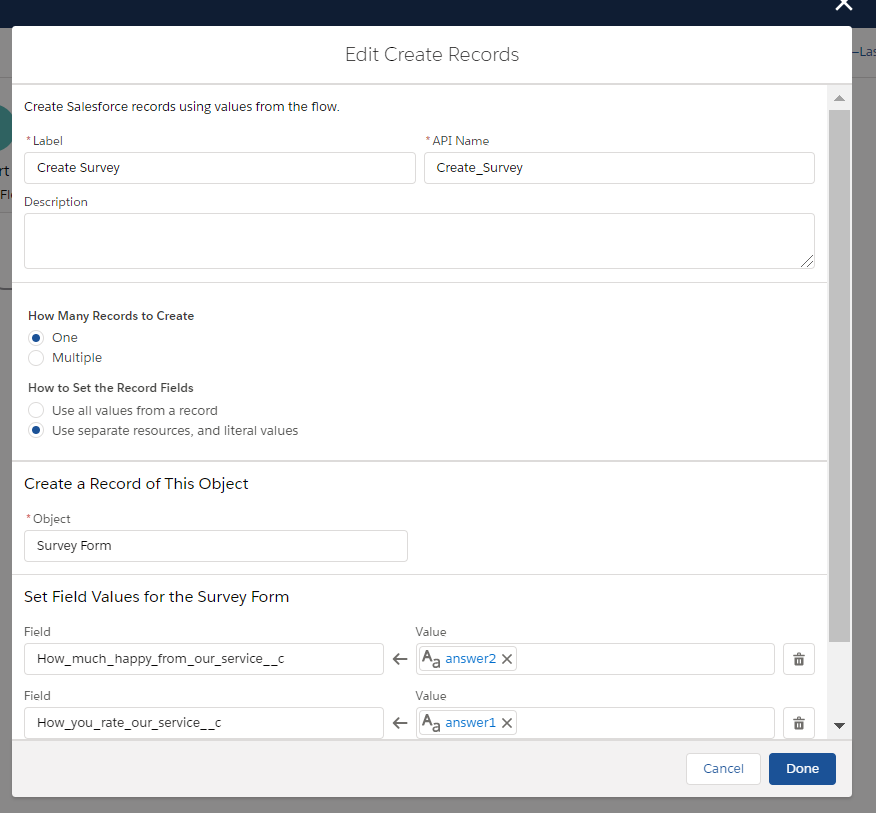This screenshot has height=813, width=876.
Task: Click the scrollbar up arrow
Action: click(839, 98)
